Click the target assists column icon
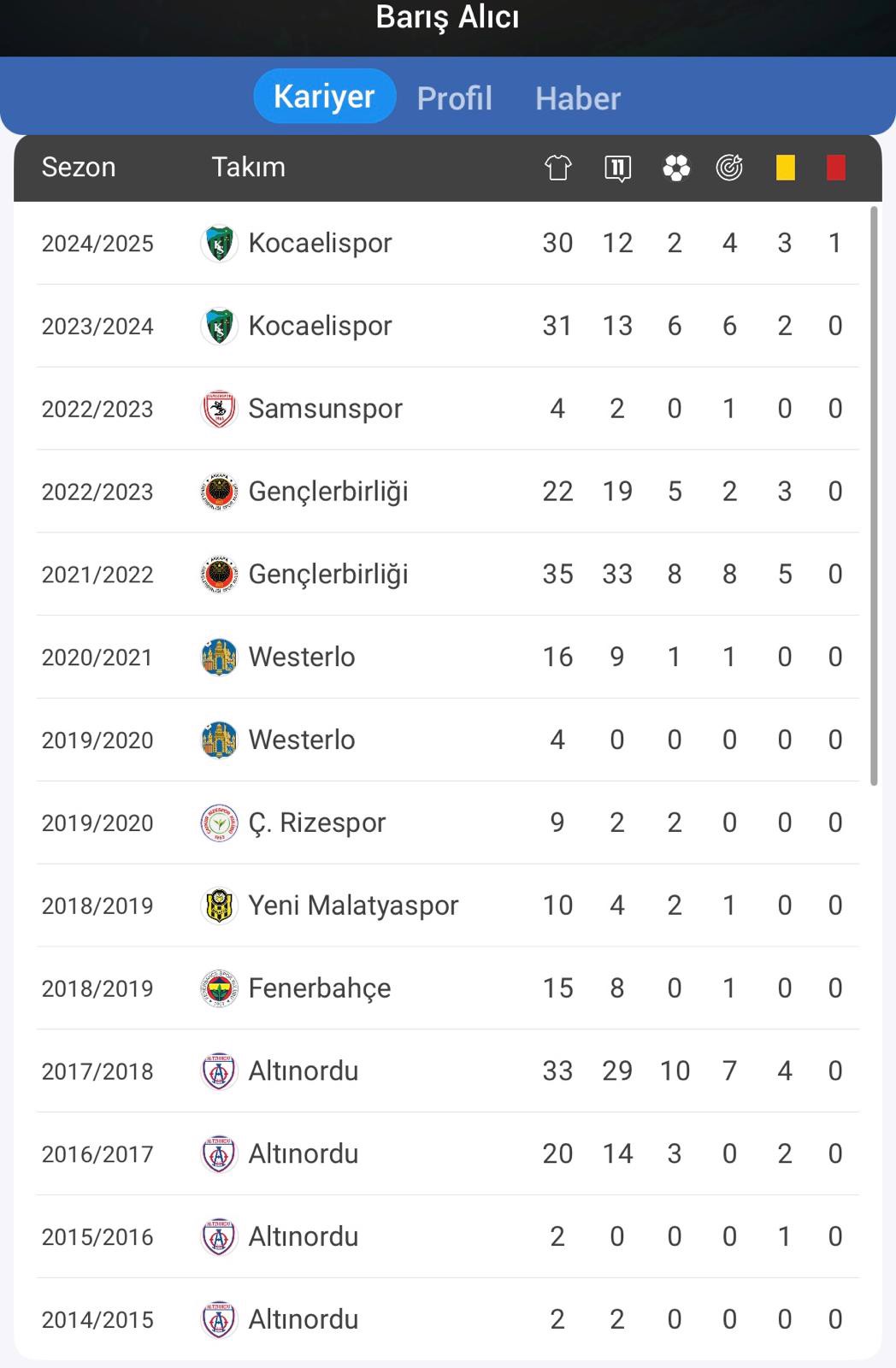The width and height of the screenshot is (896, 1368). tap(729, 168)
